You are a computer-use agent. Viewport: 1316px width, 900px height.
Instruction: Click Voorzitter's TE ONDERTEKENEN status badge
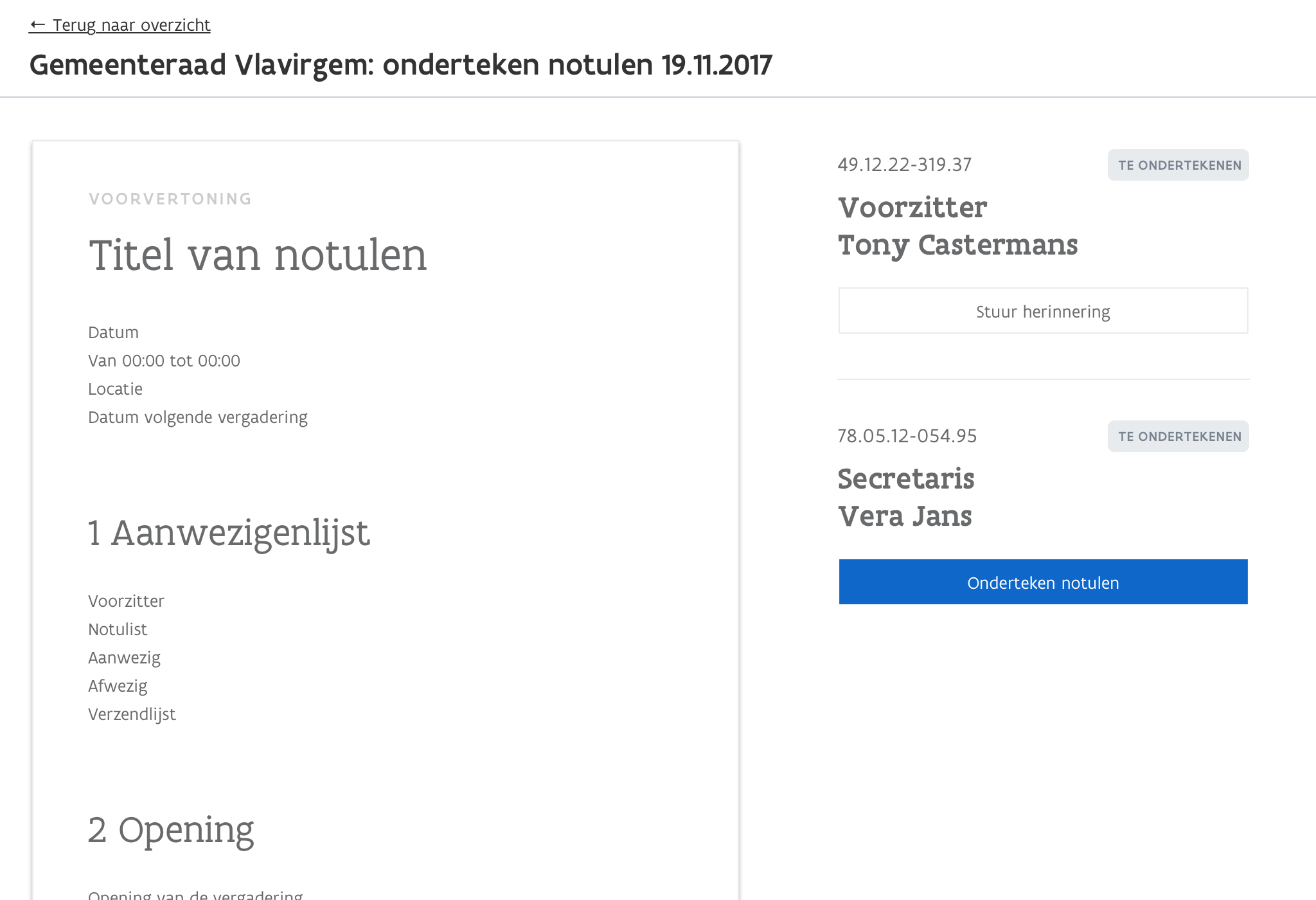1178,165
